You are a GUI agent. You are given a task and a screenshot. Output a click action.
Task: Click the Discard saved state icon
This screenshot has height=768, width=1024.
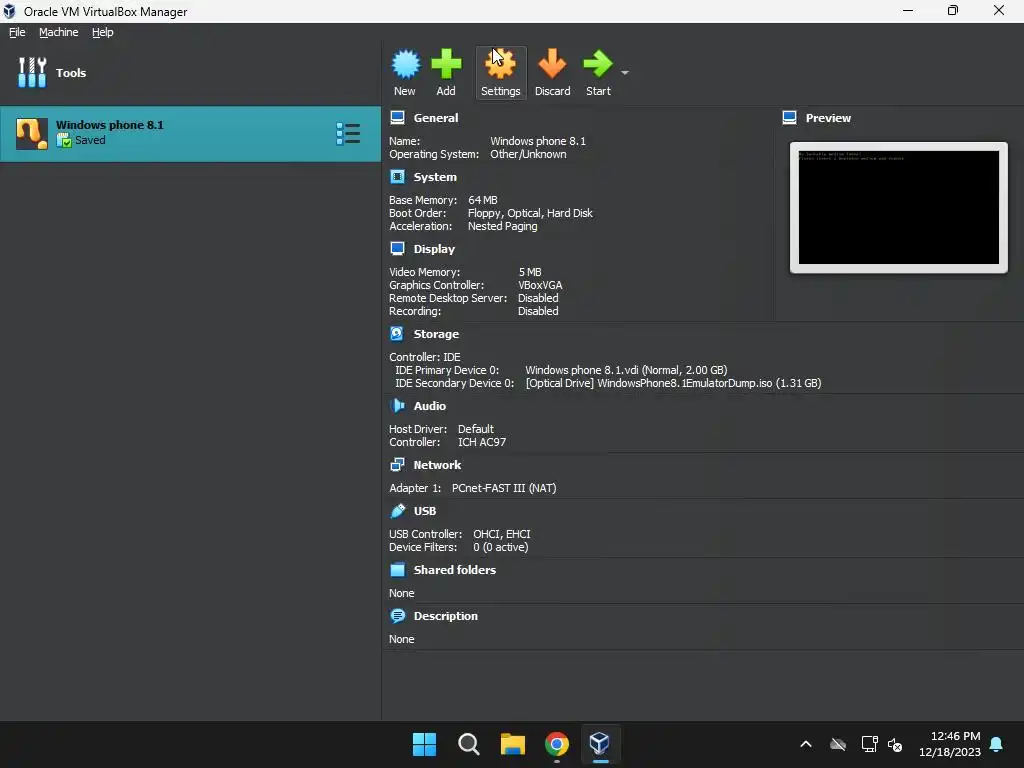click(x=552, y=64)
